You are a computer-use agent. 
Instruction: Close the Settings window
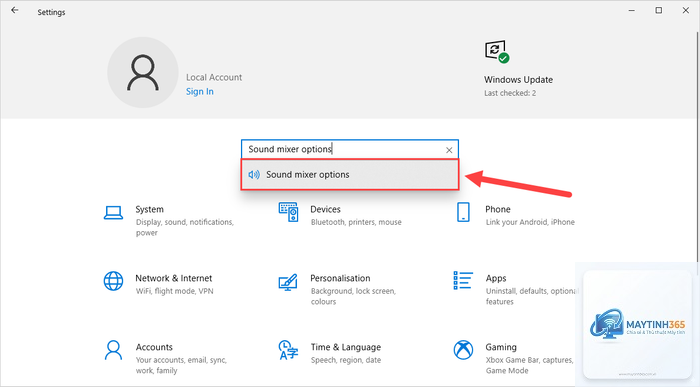tap(686, 10)
